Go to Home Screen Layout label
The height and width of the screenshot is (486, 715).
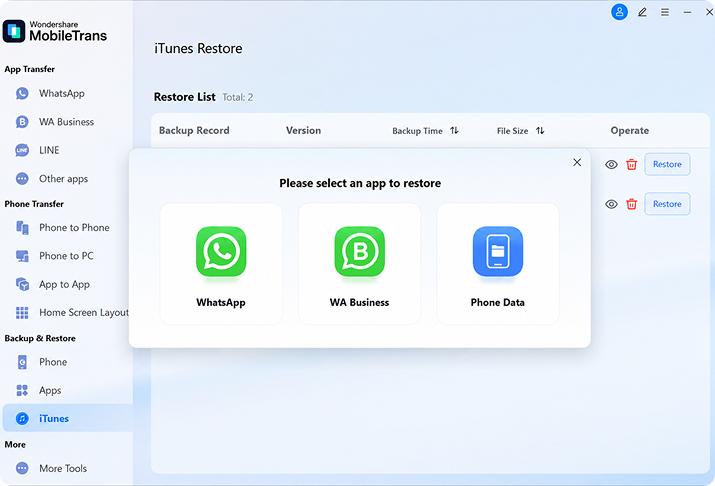pyautogui.click(x=84, y=313)
